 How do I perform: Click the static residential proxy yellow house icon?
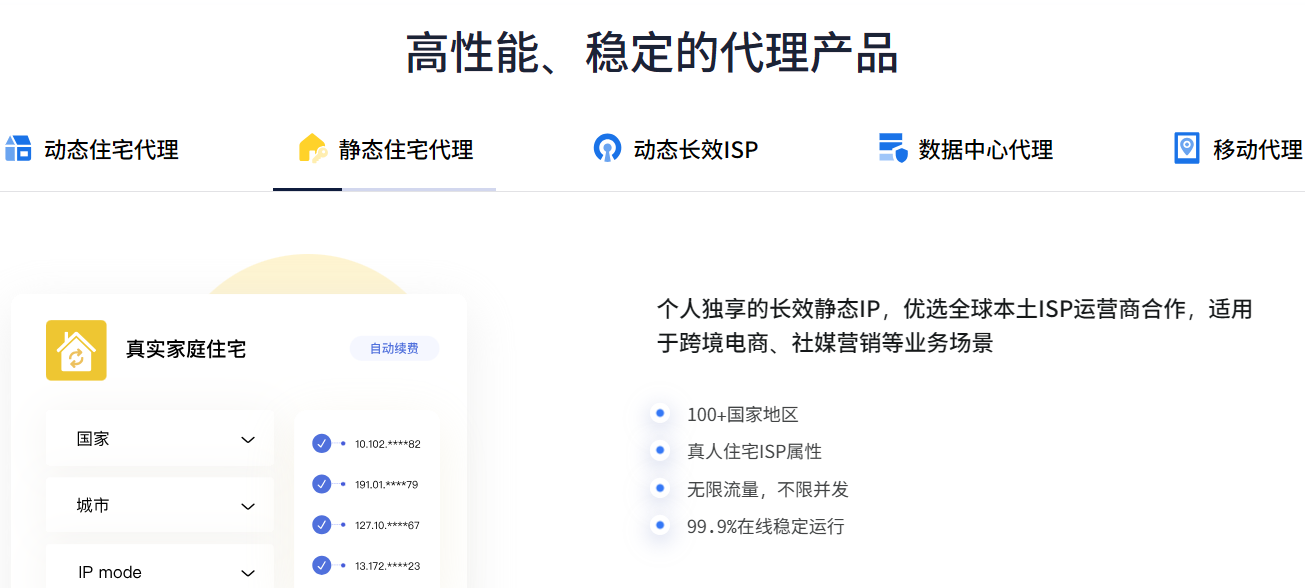(313, 149)
